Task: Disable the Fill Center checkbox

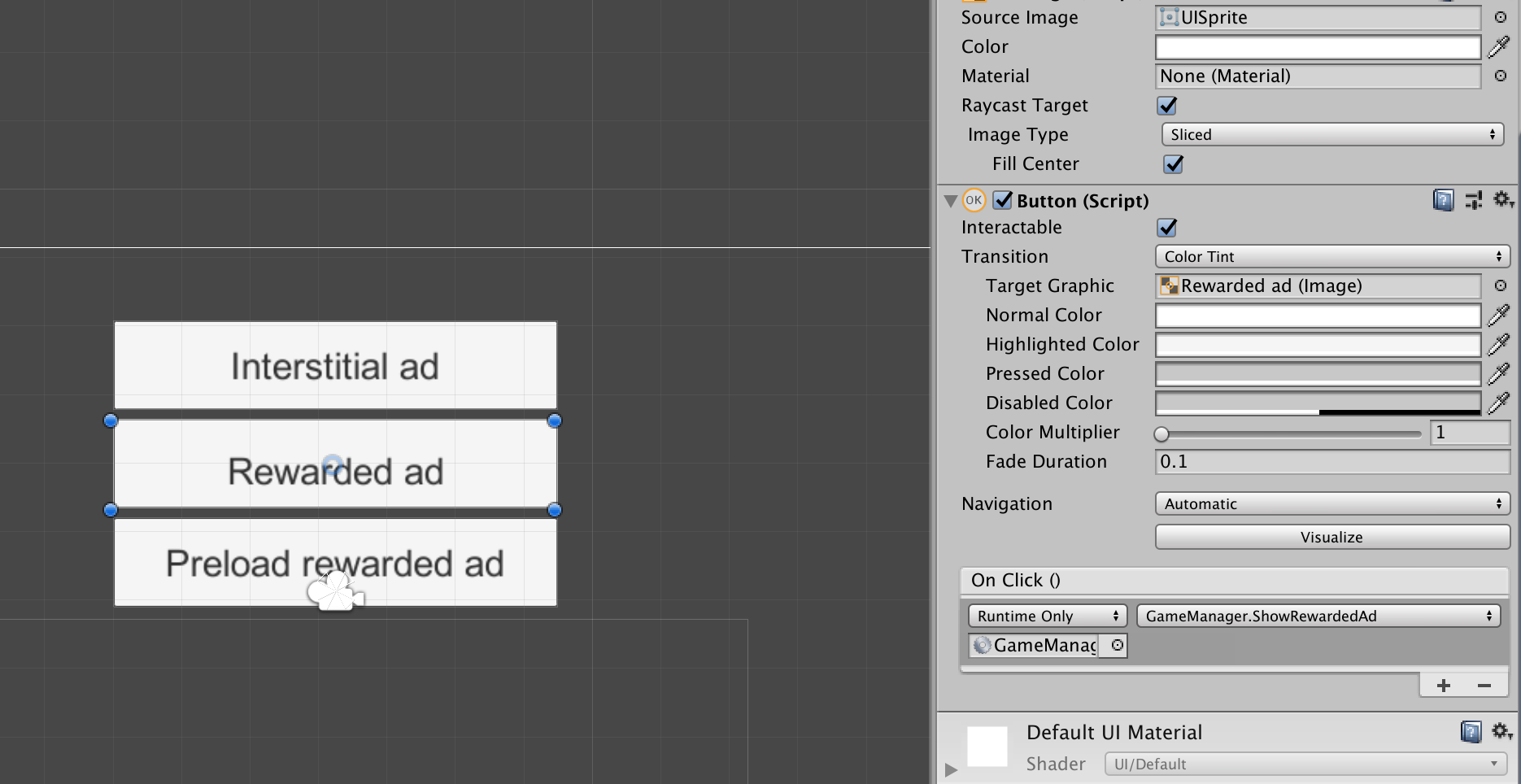Action: pos(1174,164)
